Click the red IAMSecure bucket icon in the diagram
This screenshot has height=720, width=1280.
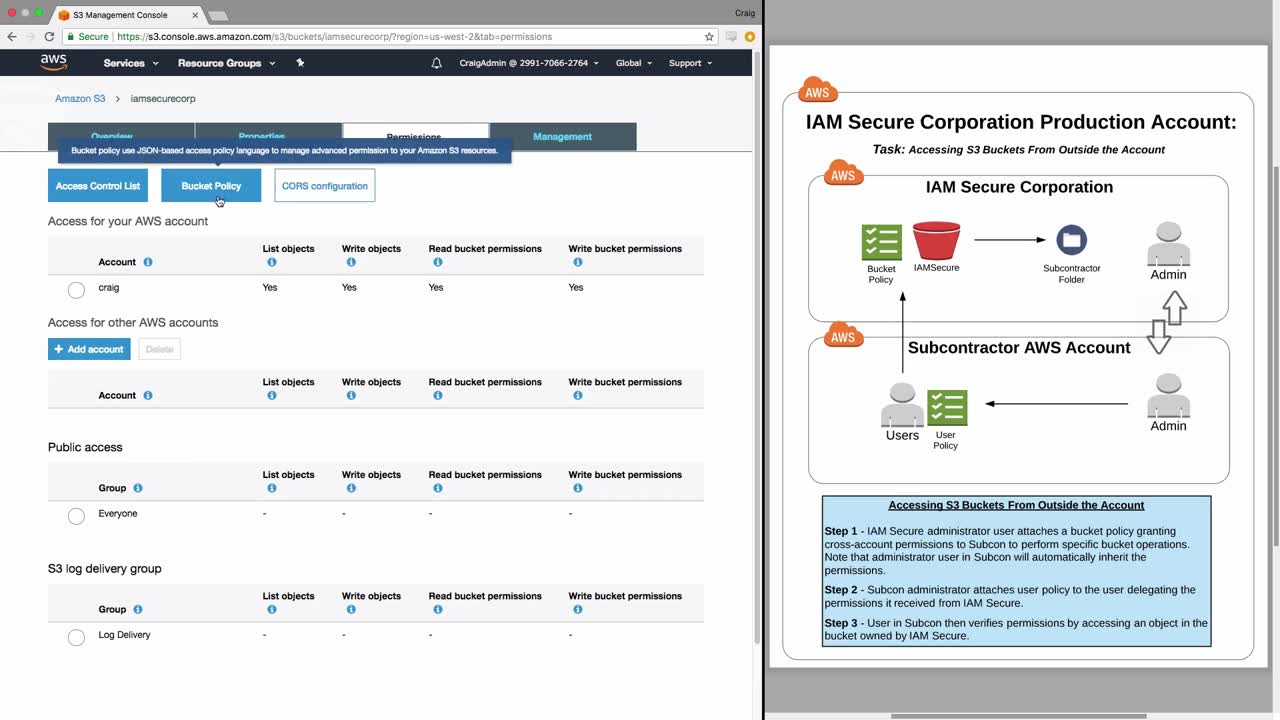pyautogui.click(x=936, y=241)
